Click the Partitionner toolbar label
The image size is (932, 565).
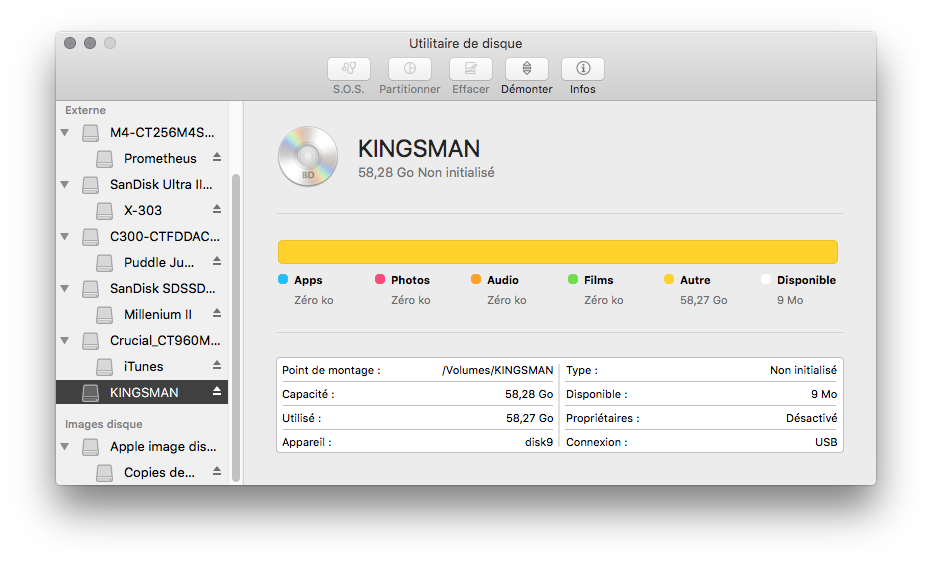(410, 89)
